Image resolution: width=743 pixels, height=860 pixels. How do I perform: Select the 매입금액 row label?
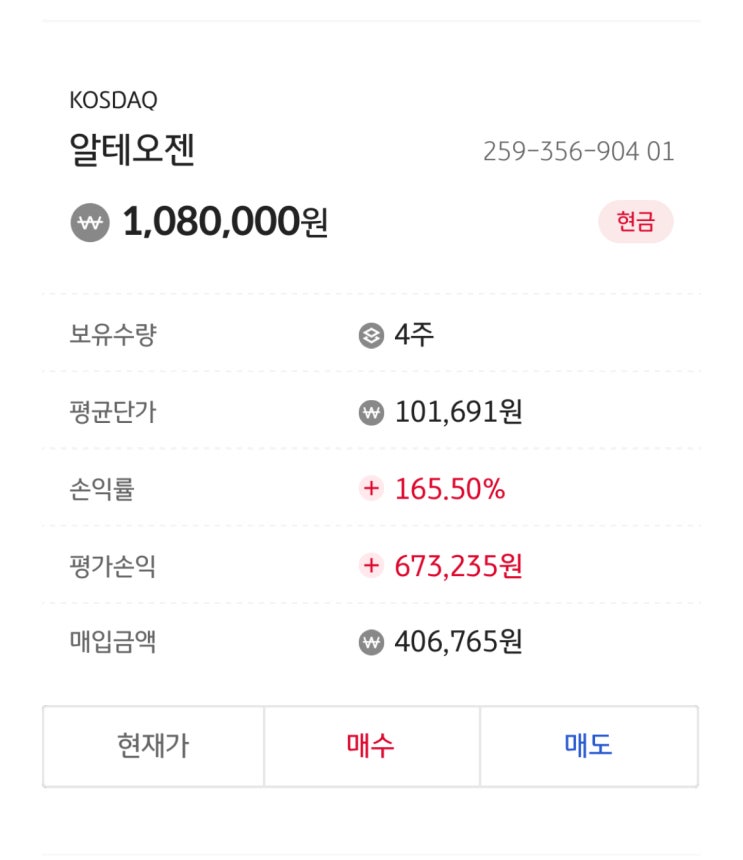pyautogui.click(x=112, y=642)
